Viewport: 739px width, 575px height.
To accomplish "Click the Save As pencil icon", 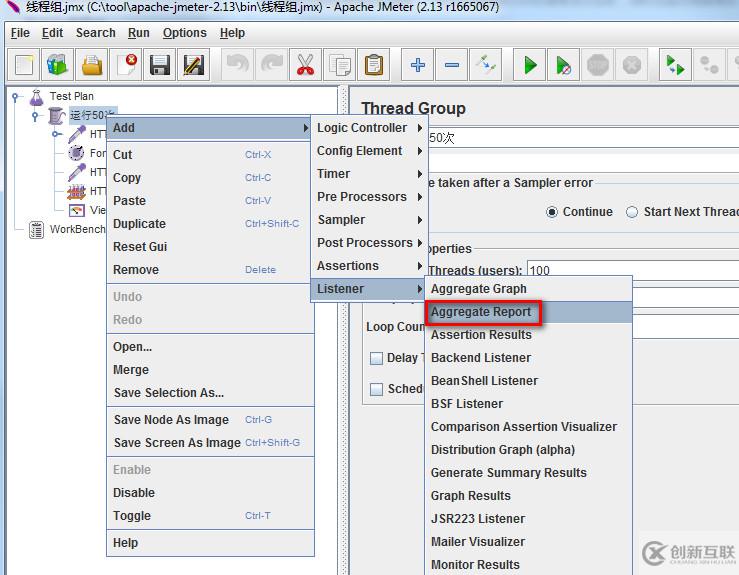I will pos(193,65).
